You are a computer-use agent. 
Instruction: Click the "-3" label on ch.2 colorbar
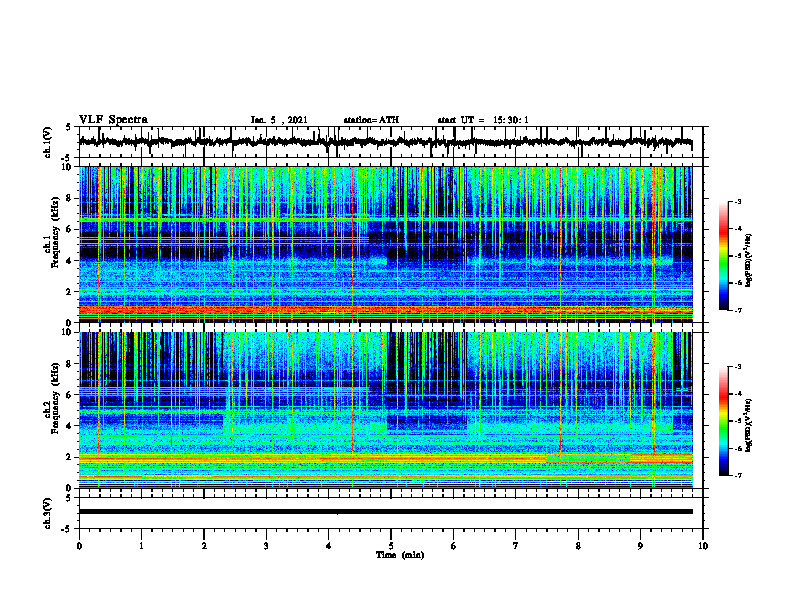[738, 367]
